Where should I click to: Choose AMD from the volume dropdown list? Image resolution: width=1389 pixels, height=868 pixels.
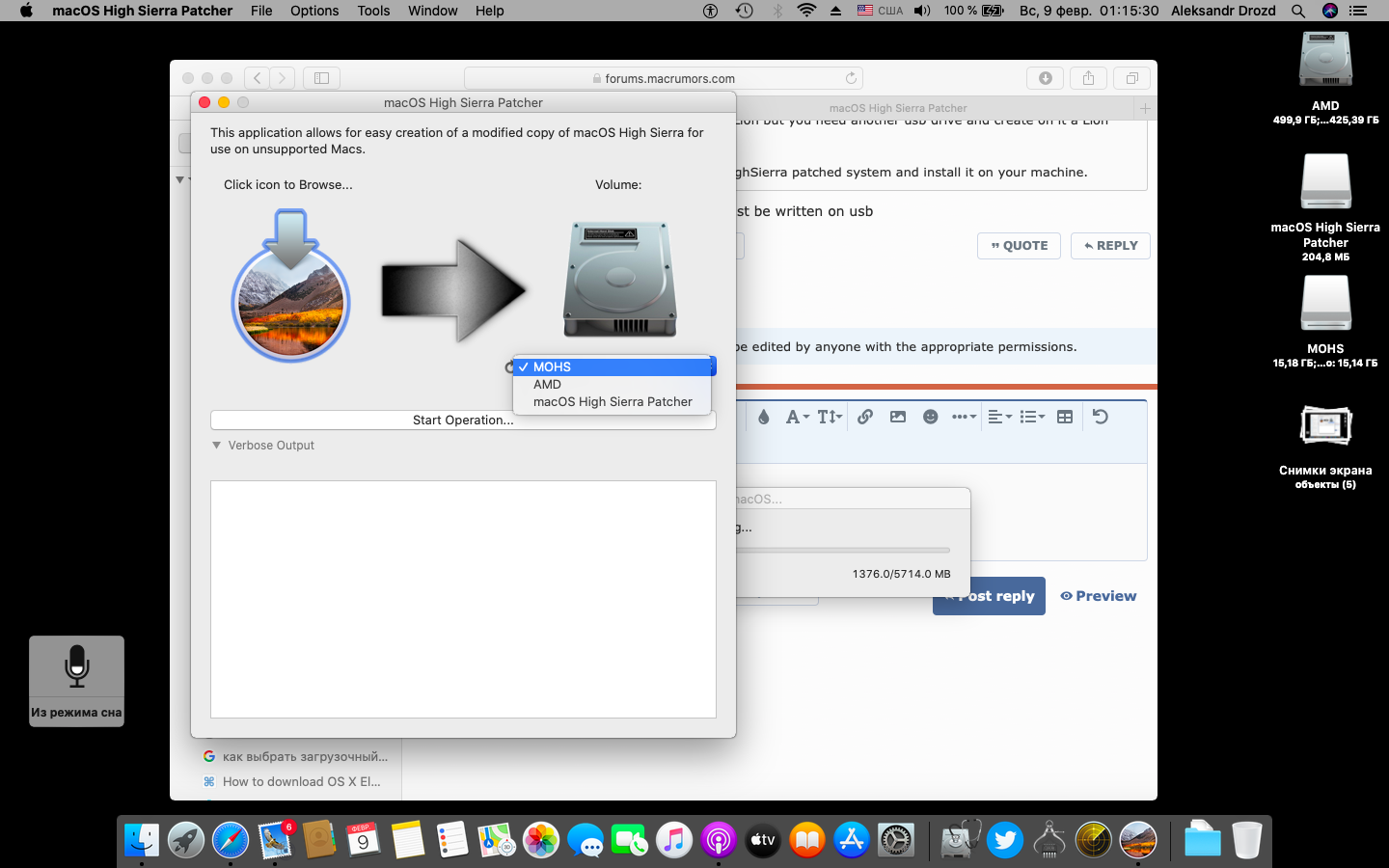tap(613, 384)
